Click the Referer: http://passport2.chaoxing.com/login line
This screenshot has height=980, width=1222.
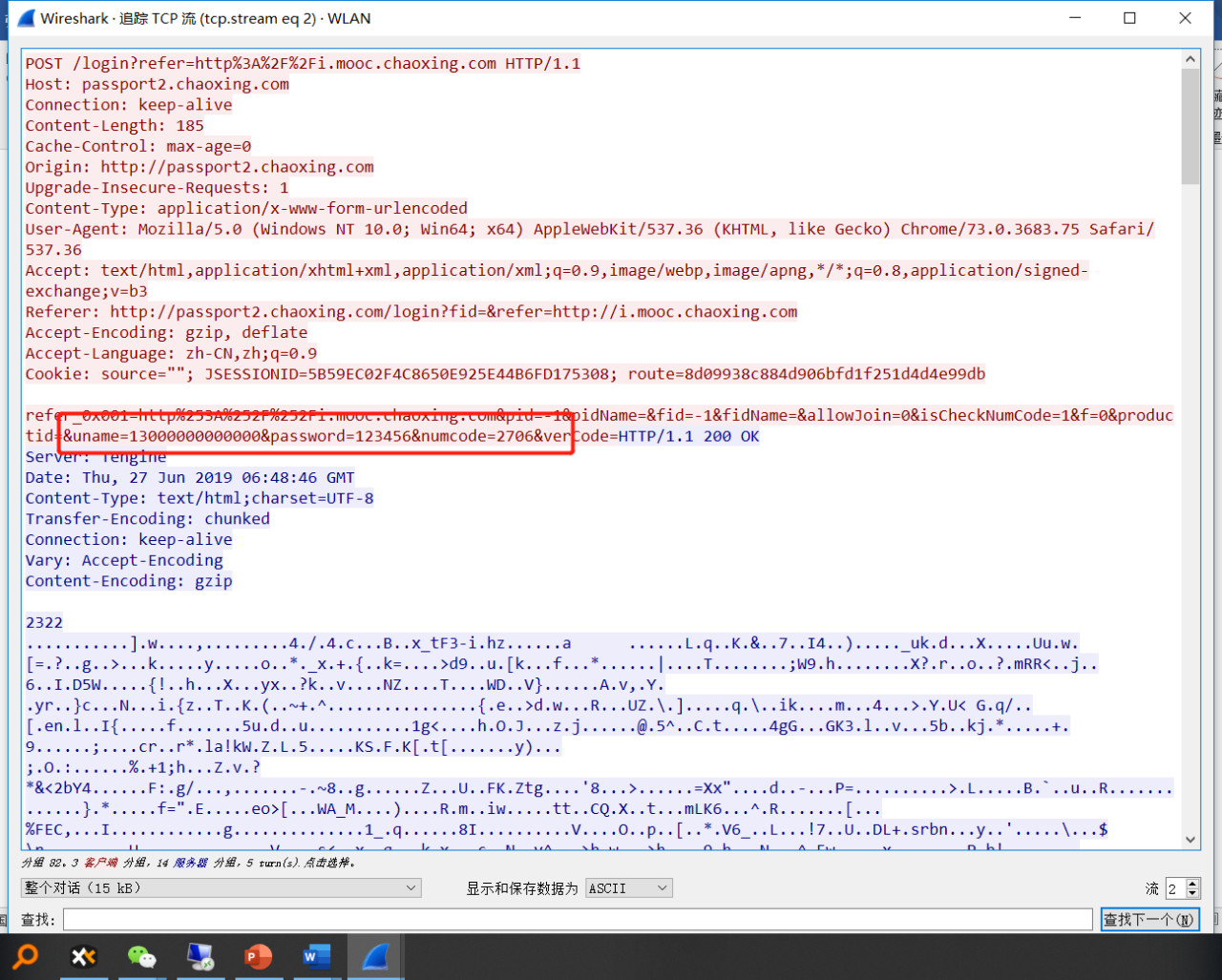click(411, 311)
